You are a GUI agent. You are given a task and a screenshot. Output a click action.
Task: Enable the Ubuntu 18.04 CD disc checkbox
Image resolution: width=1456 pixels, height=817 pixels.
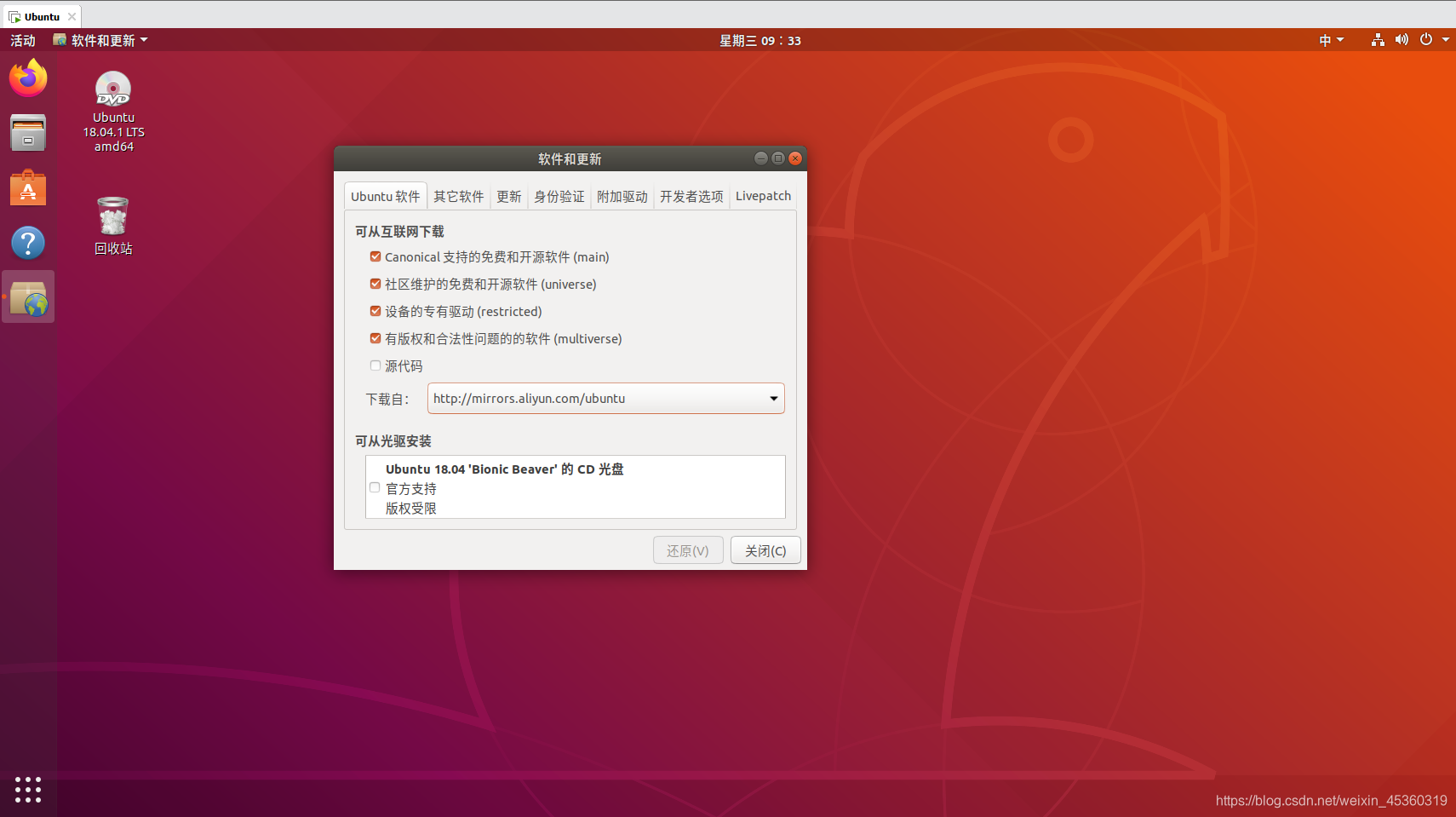(x=375, y=487)
